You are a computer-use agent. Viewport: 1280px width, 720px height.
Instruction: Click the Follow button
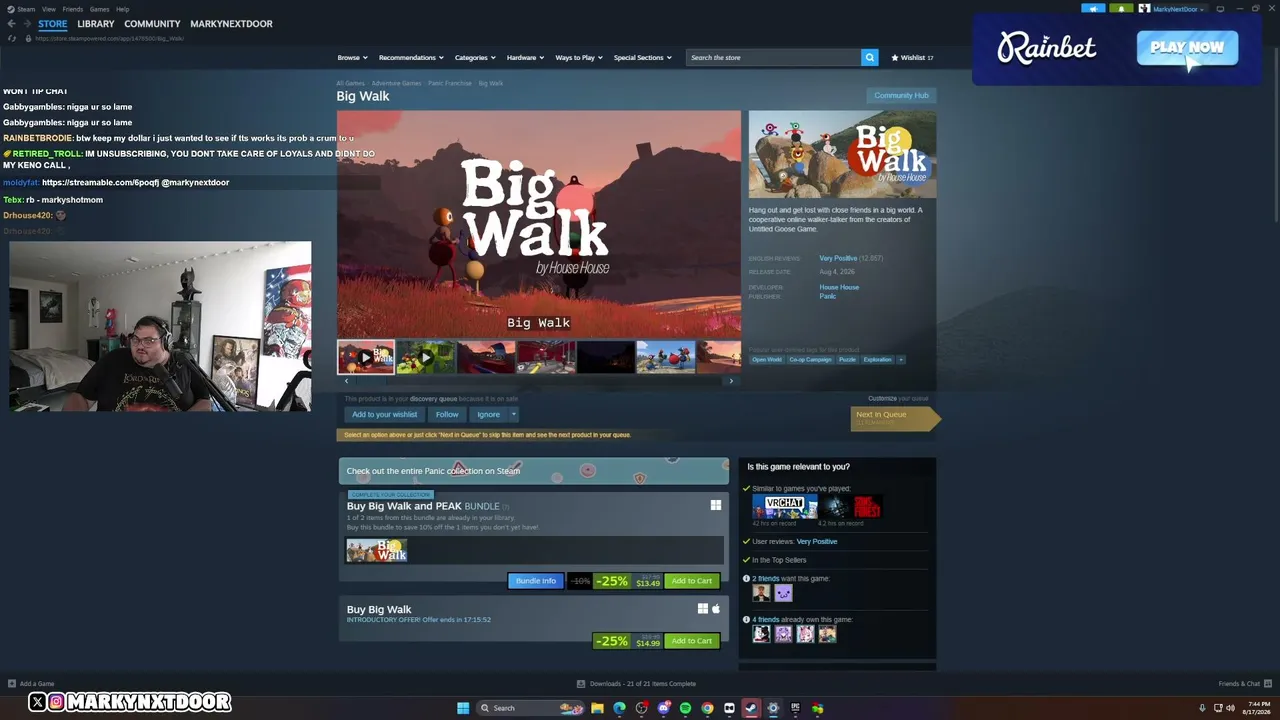447,414
